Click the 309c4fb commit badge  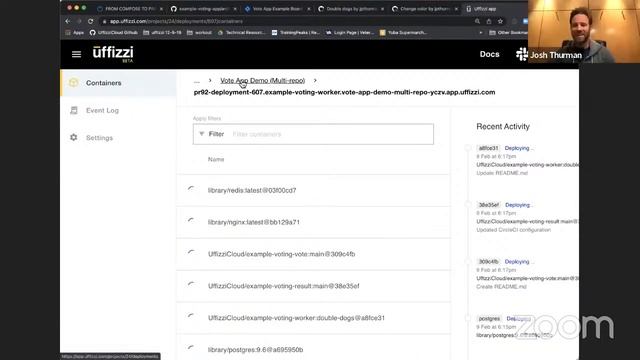(x=489, y=262)
